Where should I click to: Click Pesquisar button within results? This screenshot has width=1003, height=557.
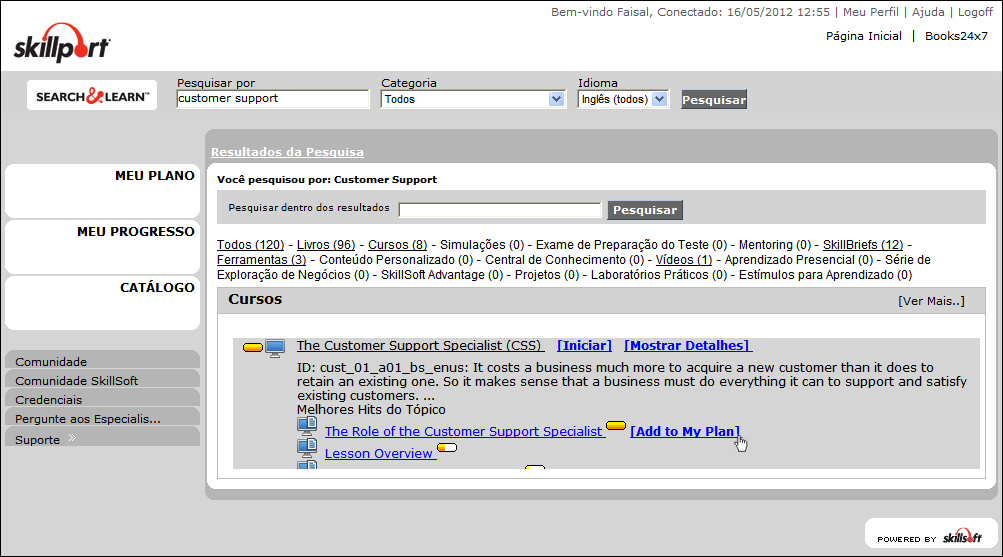click(x=645, y=210)
